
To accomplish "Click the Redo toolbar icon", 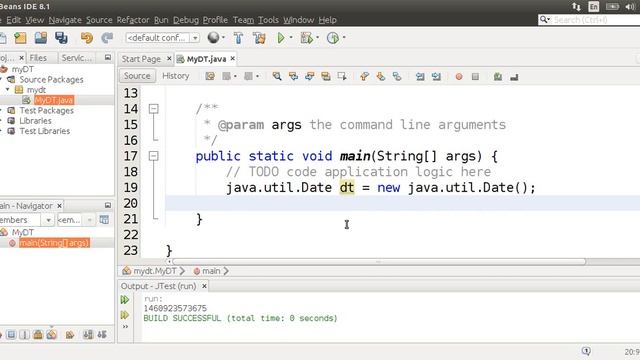I will (107, 38).
